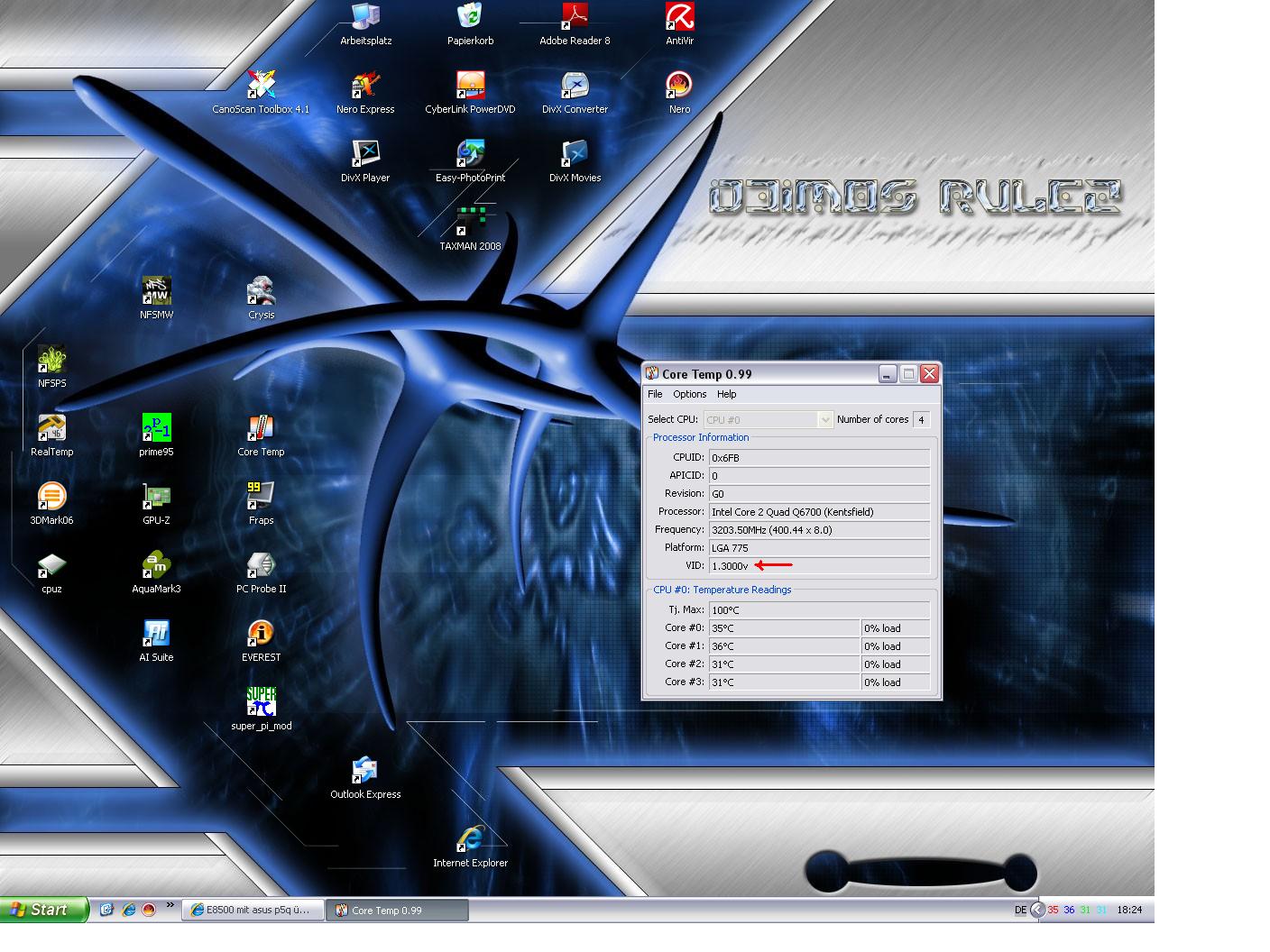This screenshot has height=952, width=1270.
Task: Launch Adobe Reader 8 shortcut
Action: point(575,24)
